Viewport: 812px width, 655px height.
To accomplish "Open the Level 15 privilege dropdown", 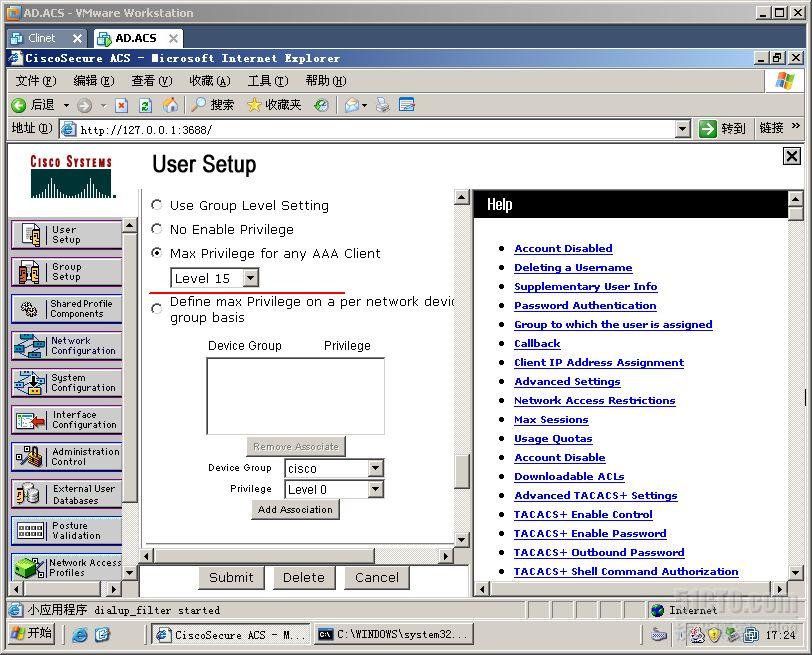I will (251, 278).
